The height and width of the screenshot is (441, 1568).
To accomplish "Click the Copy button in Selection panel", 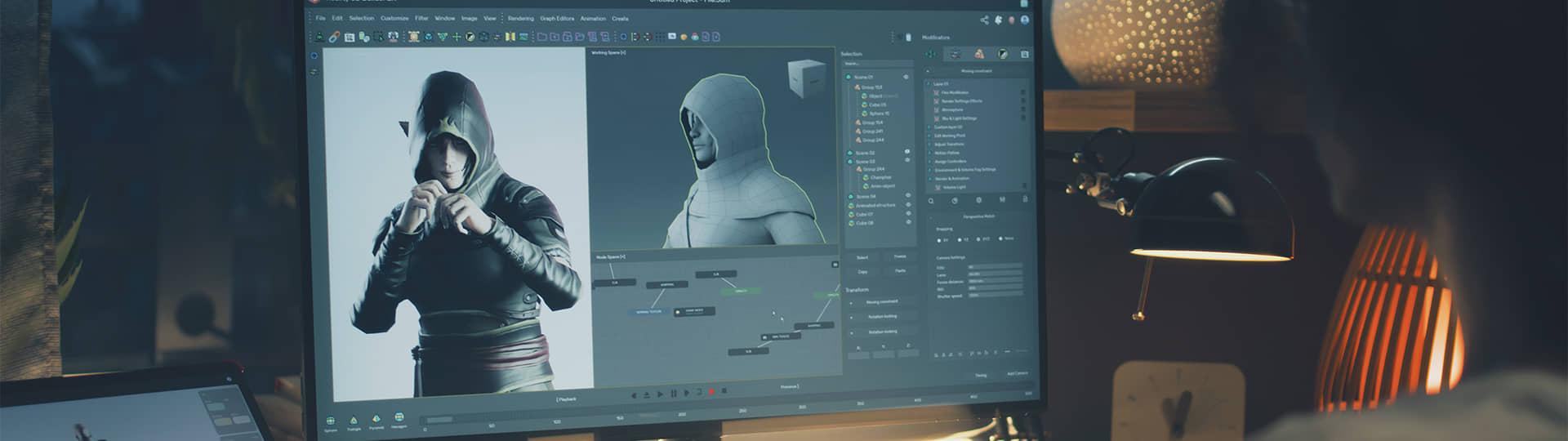I will (x=862, y=272).
